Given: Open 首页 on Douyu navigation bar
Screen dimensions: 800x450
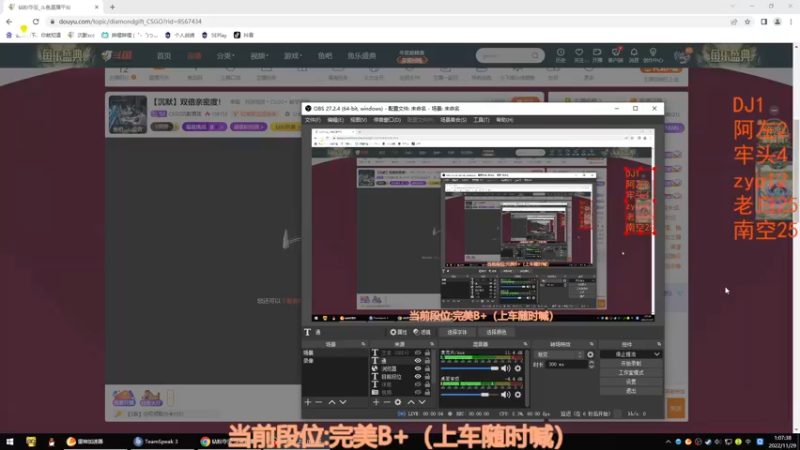Looking at the screenshot, I should point(164,56).
